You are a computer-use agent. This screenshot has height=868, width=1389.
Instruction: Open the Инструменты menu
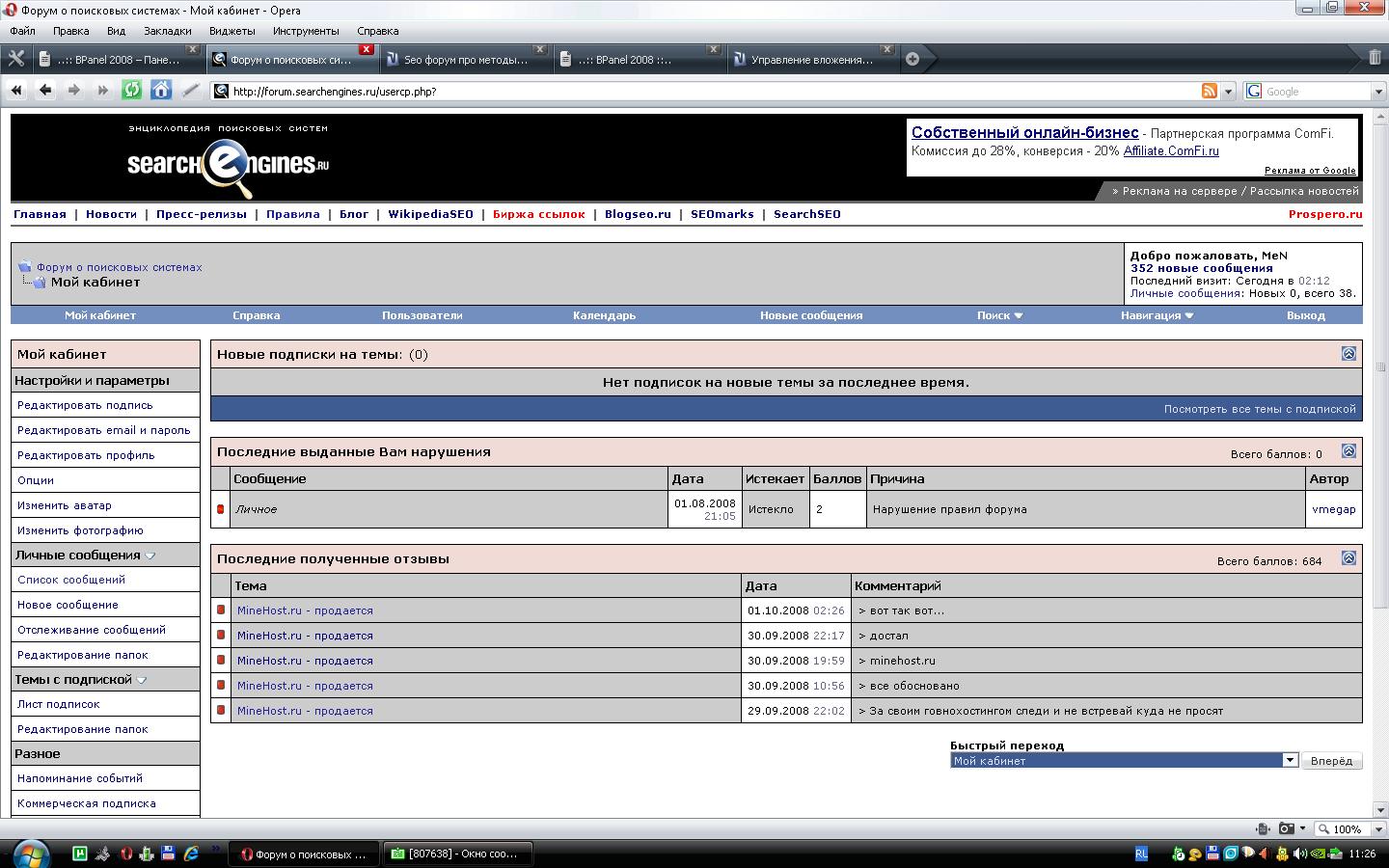point(306,31)
